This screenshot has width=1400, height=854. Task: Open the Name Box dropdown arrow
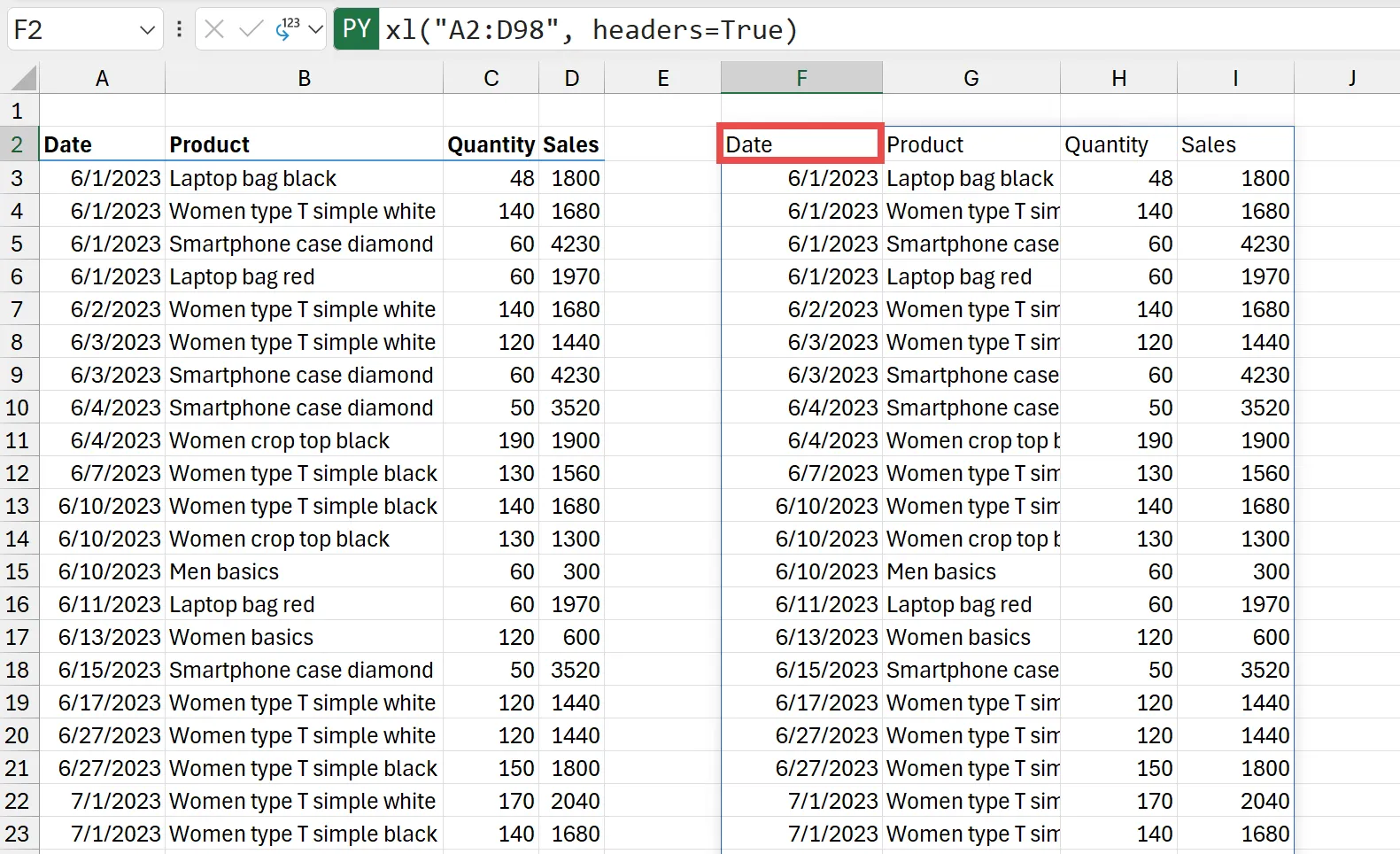click(x=147, y=30)
